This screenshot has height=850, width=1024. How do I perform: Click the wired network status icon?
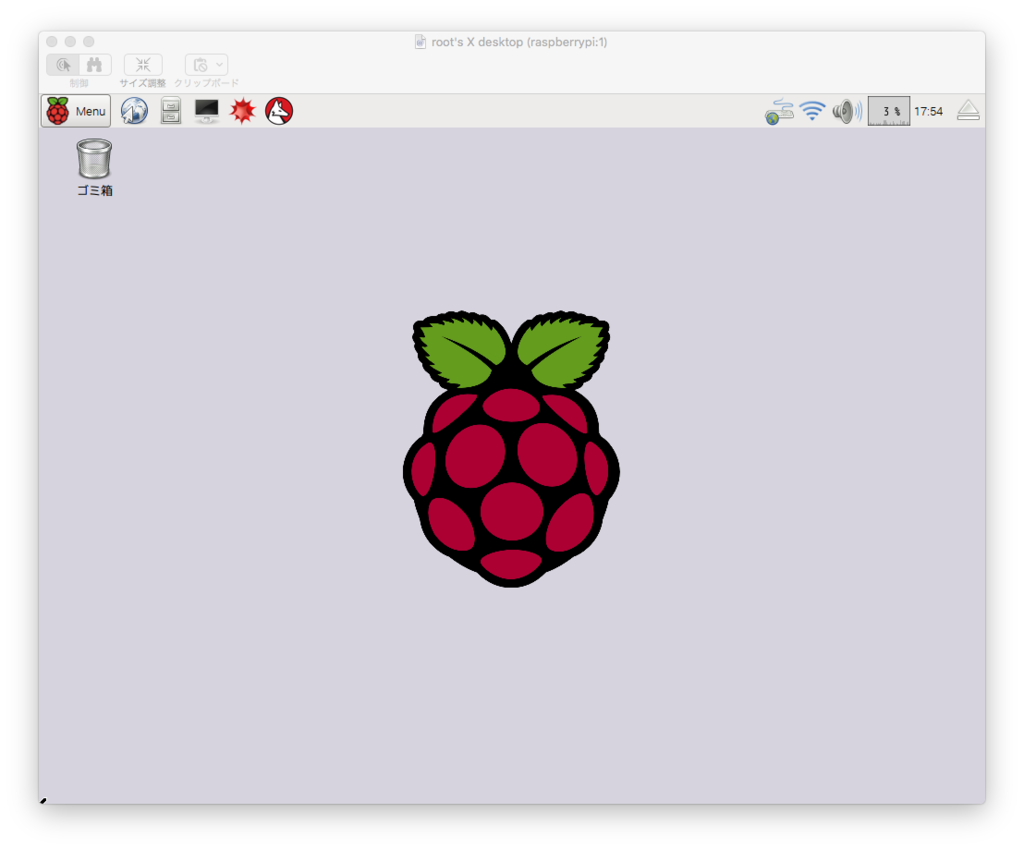[779, 112]
